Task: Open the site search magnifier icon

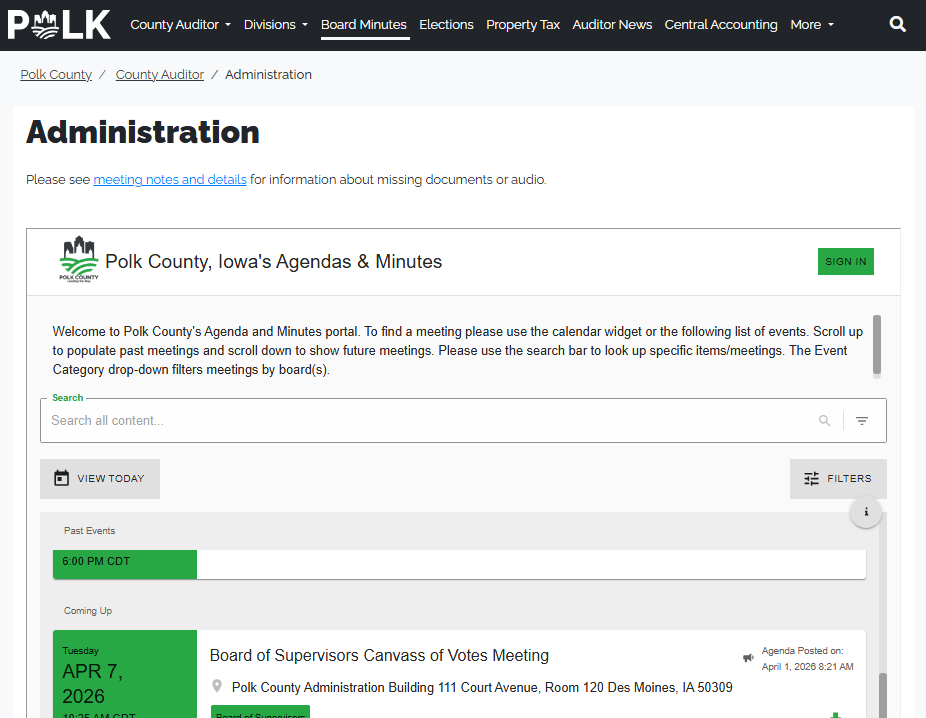Action: [x=898, y=25]
